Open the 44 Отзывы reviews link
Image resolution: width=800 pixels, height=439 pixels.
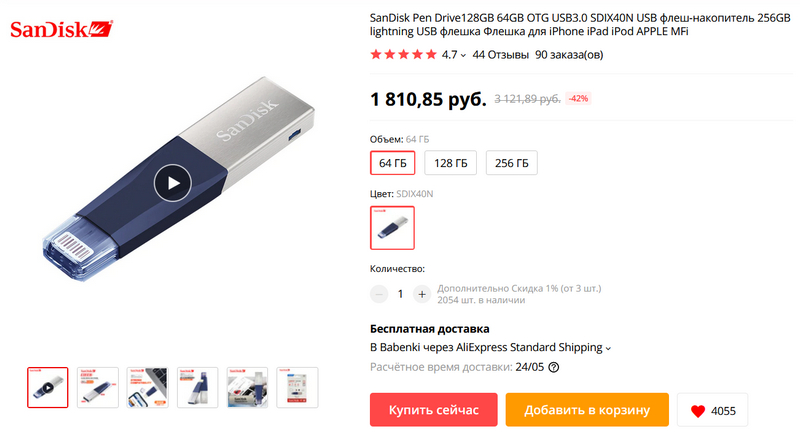501,55
